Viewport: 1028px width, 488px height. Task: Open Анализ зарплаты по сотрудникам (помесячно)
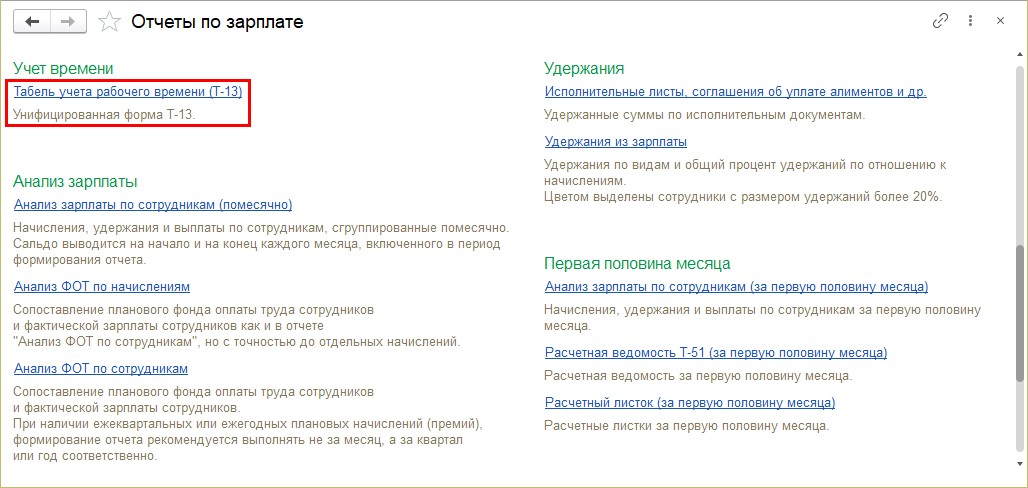153,205
